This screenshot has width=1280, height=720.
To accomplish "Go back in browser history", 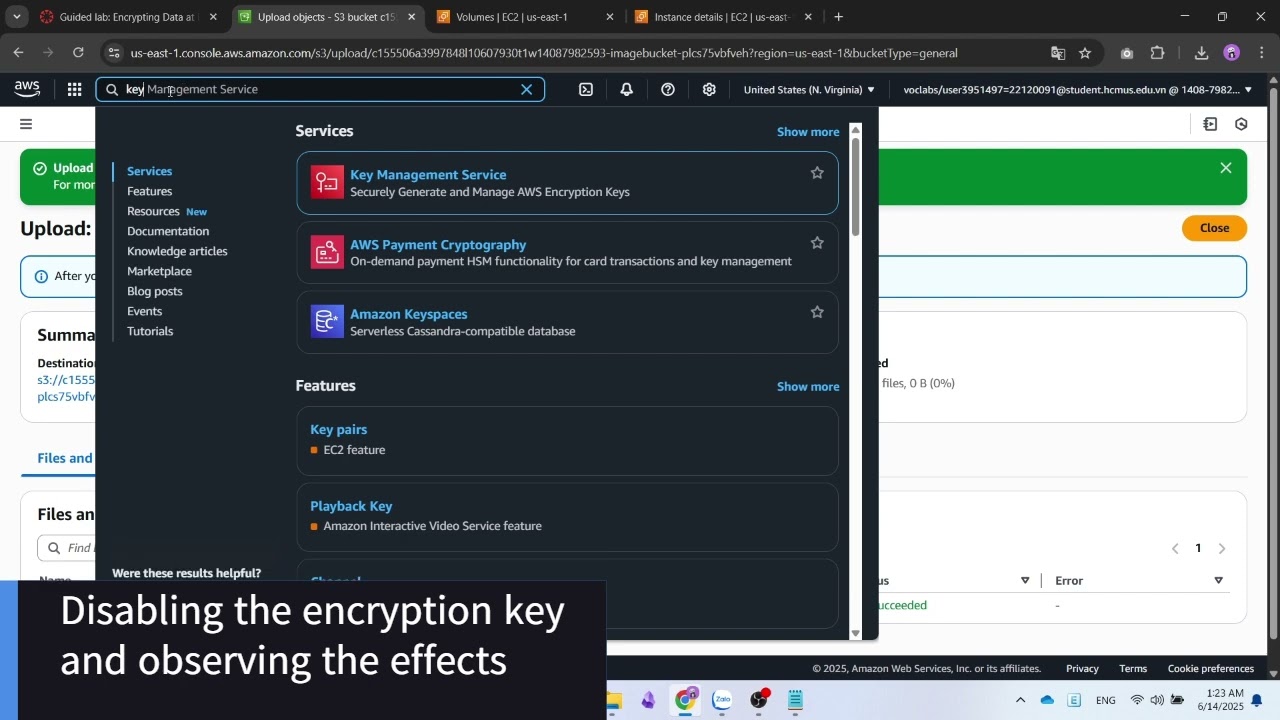I will coord(19,53).
